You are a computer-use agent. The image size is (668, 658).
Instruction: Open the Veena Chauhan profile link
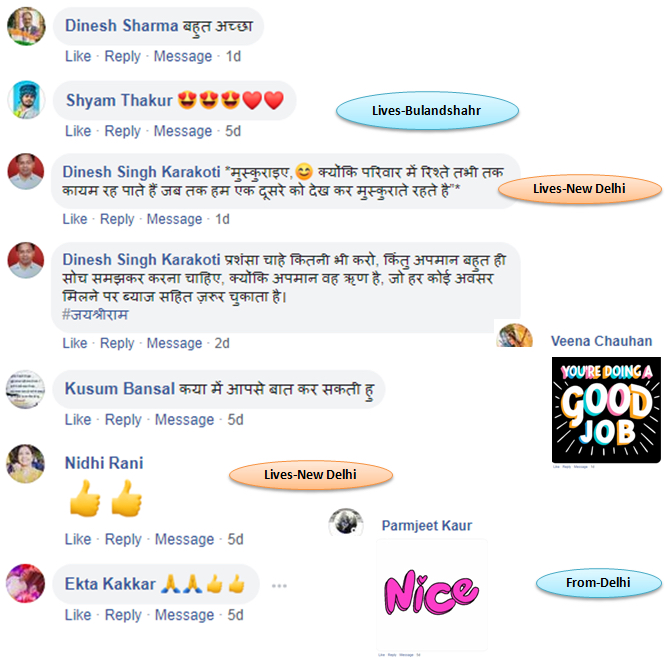[602, 341]
